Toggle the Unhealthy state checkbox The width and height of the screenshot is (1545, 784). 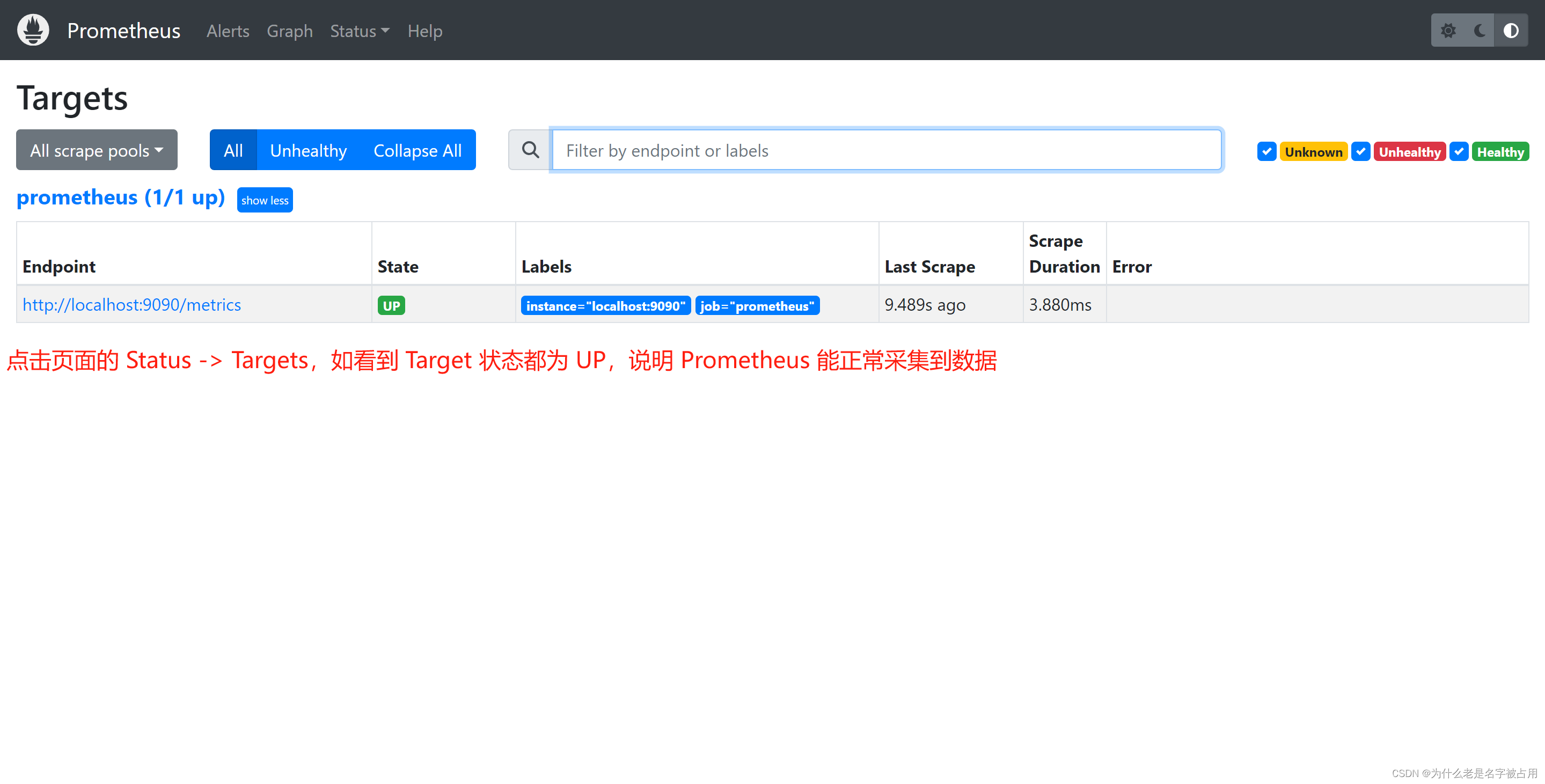1361,152
